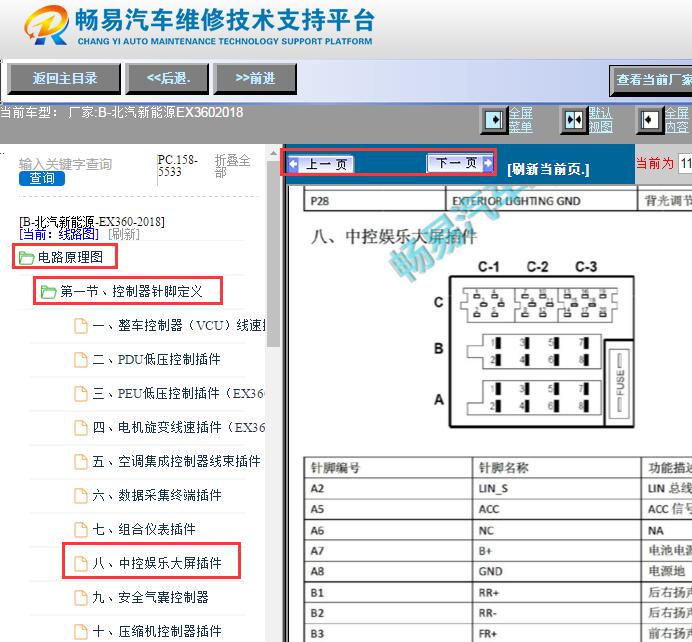The height and width of the screenshot is (642, 692).
Task: Click the [当前：线路图] link
Action: [x=59, y=234]
